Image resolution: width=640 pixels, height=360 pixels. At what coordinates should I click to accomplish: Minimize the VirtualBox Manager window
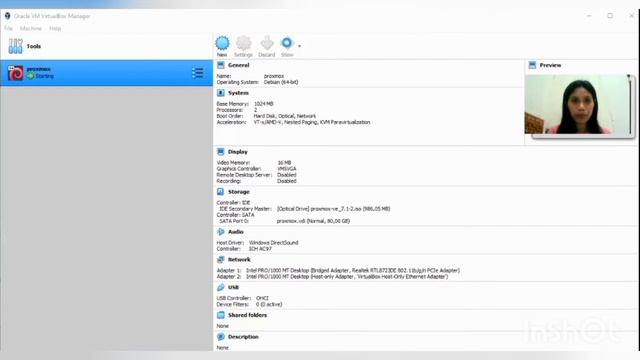pyautogui.click(x=589, y=16)
